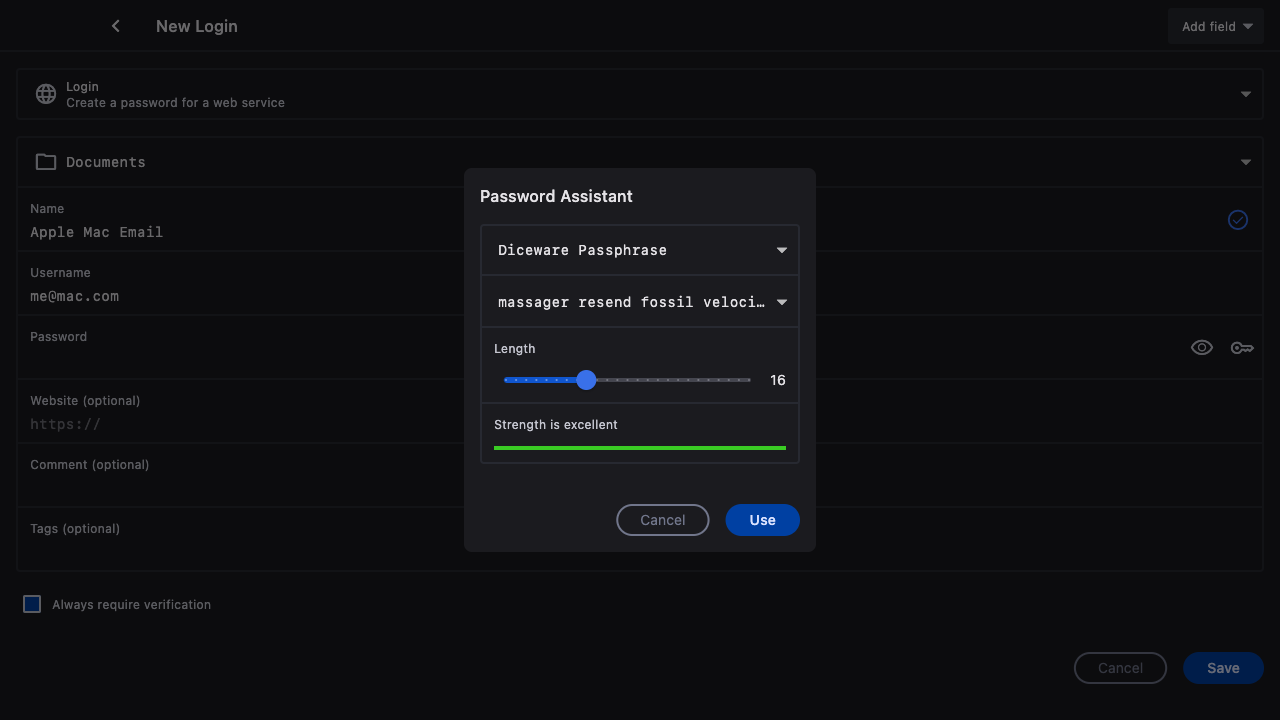Open the Add field dropdown

click(1216, 26)
